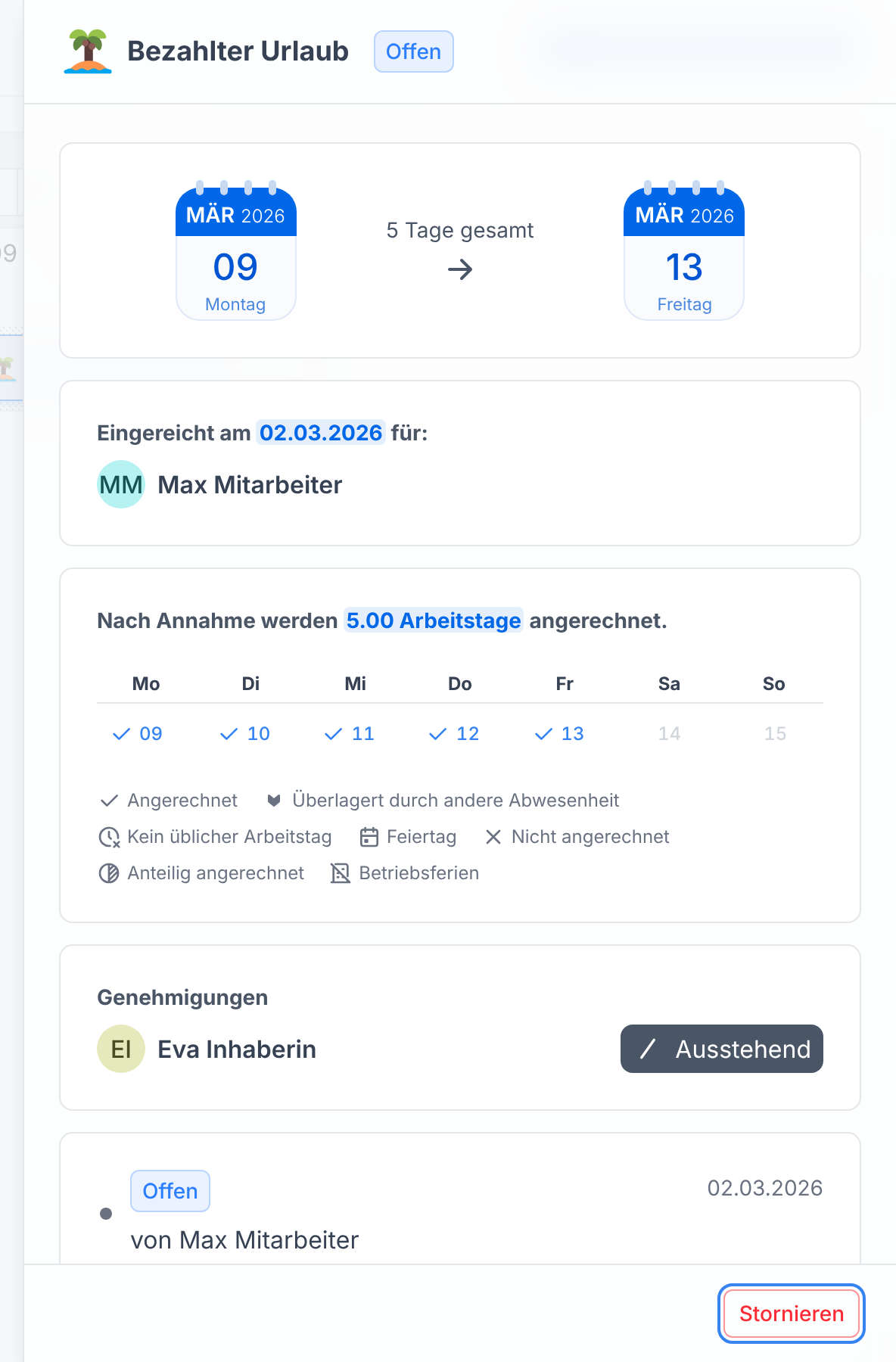This screenshot has width=896, height=1362.
Task: Click the 'Überlagert durch andere Abwesenheit' legend icon
Action: tap(274, 801)
